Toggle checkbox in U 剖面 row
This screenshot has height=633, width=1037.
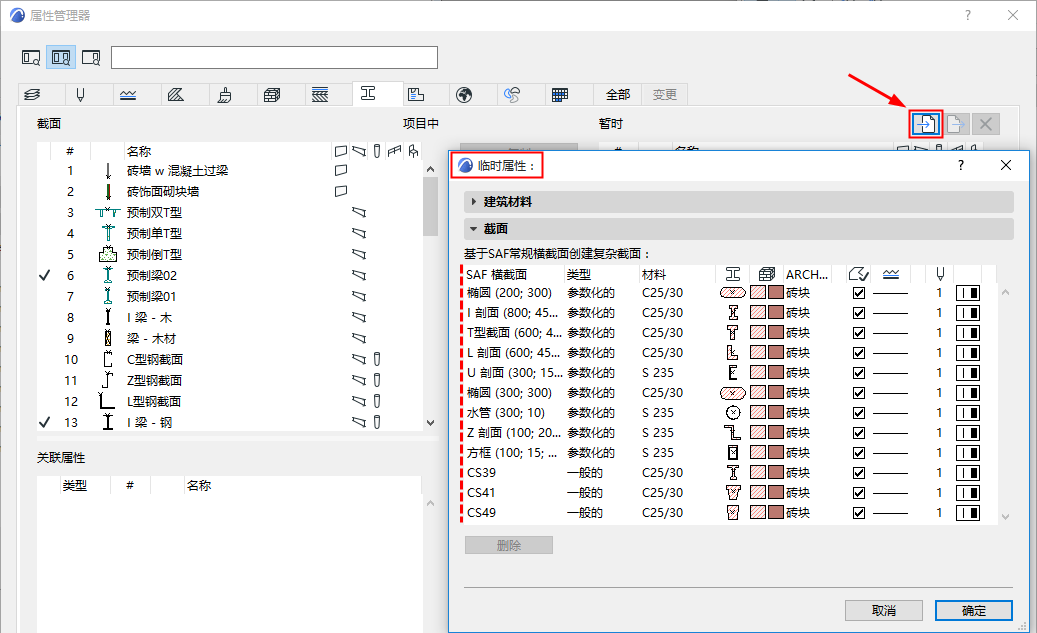[859, 373]
